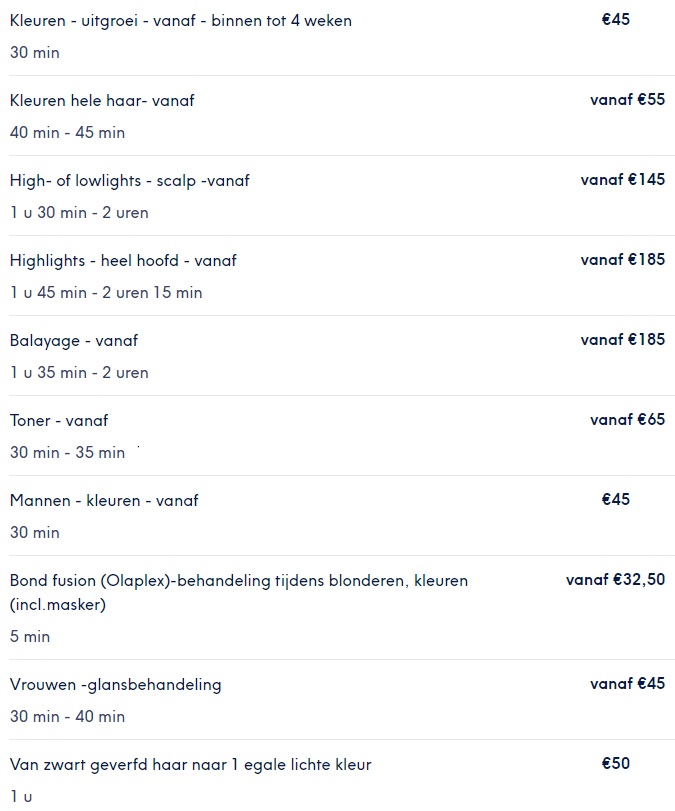The height and width of the screenshot is (811, 675).
Task: Click the vanaf €55 price
Action: coord(627,99)
